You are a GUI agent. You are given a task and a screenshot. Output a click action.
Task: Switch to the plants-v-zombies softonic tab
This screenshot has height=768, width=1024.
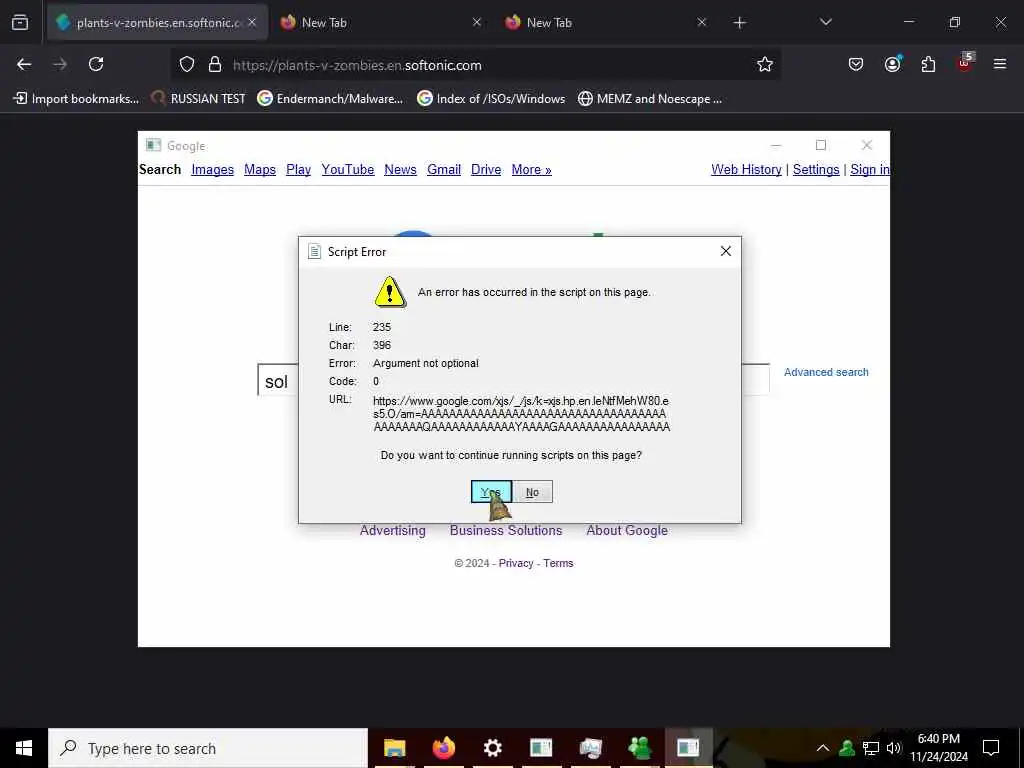(x=157, y=23)
